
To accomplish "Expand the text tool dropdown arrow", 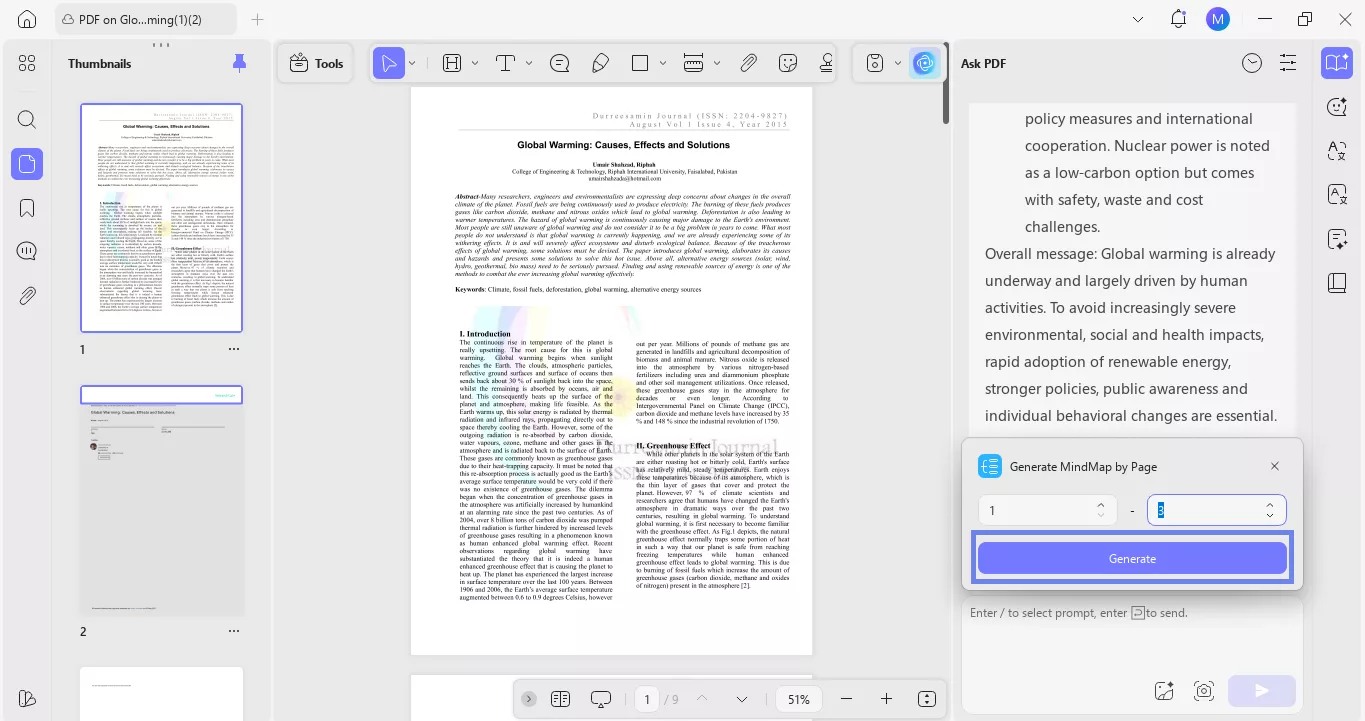I will (529, 63).
